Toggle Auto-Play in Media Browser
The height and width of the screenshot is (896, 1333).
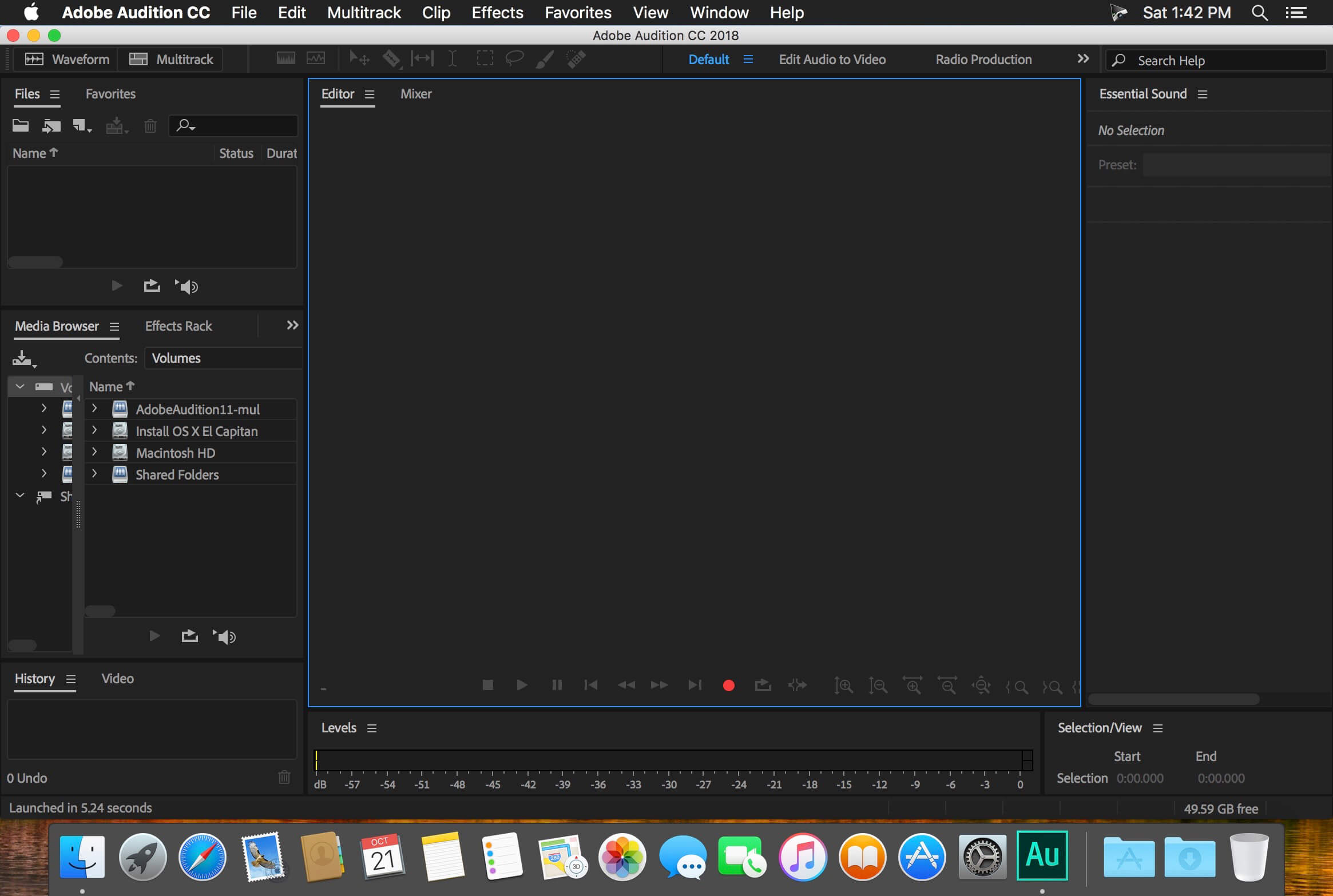pos(224,636)
